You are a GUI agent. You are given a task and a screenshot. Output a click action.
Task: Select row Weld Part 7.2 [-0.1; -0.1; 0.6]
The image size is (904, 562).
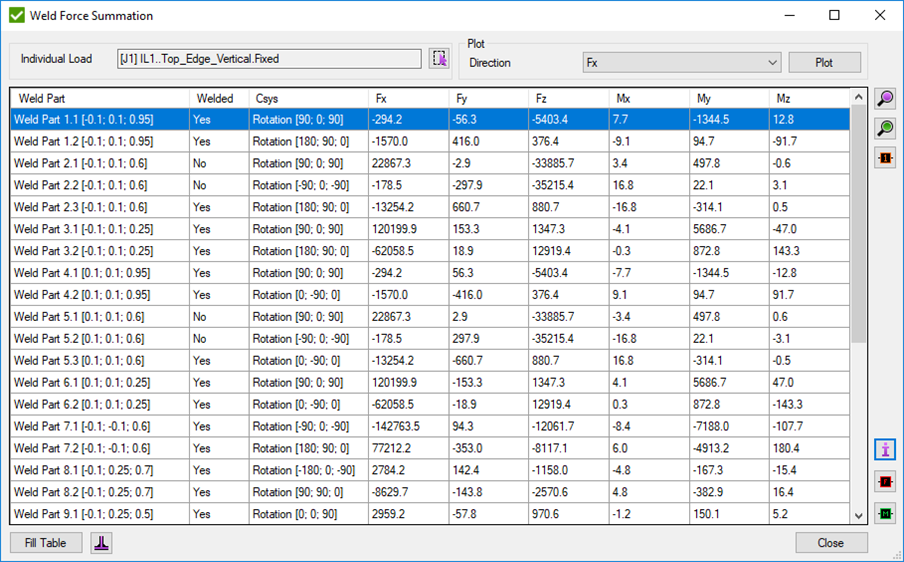tap(430, 448)
